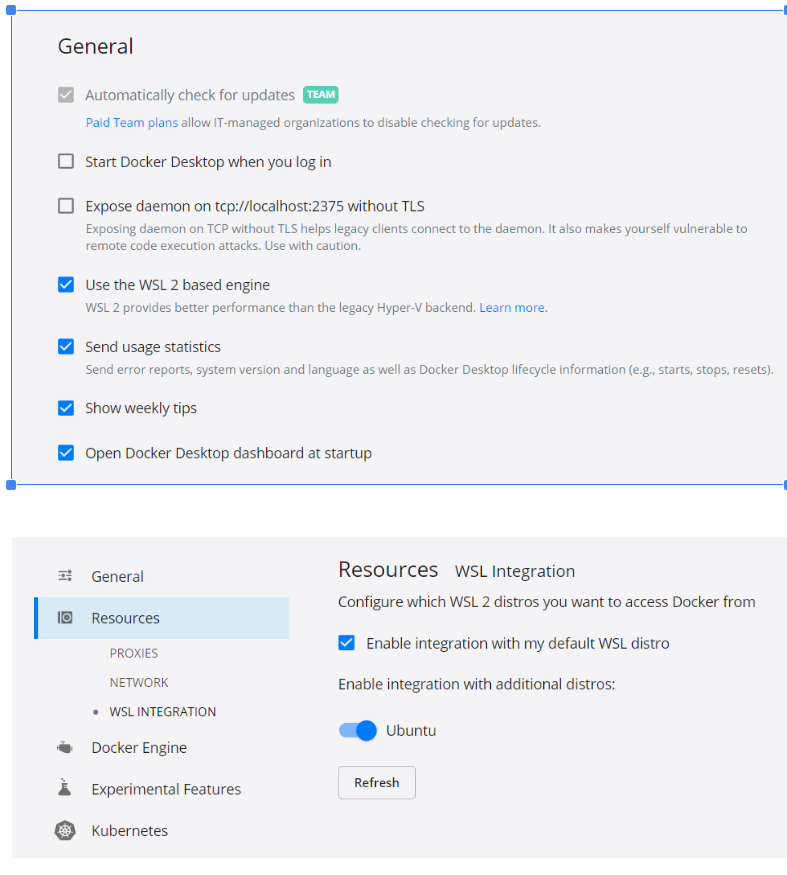The image size is (787, 875).
Task: Enable Start Docker Desktop when you log in
Action: click(66, 161)
